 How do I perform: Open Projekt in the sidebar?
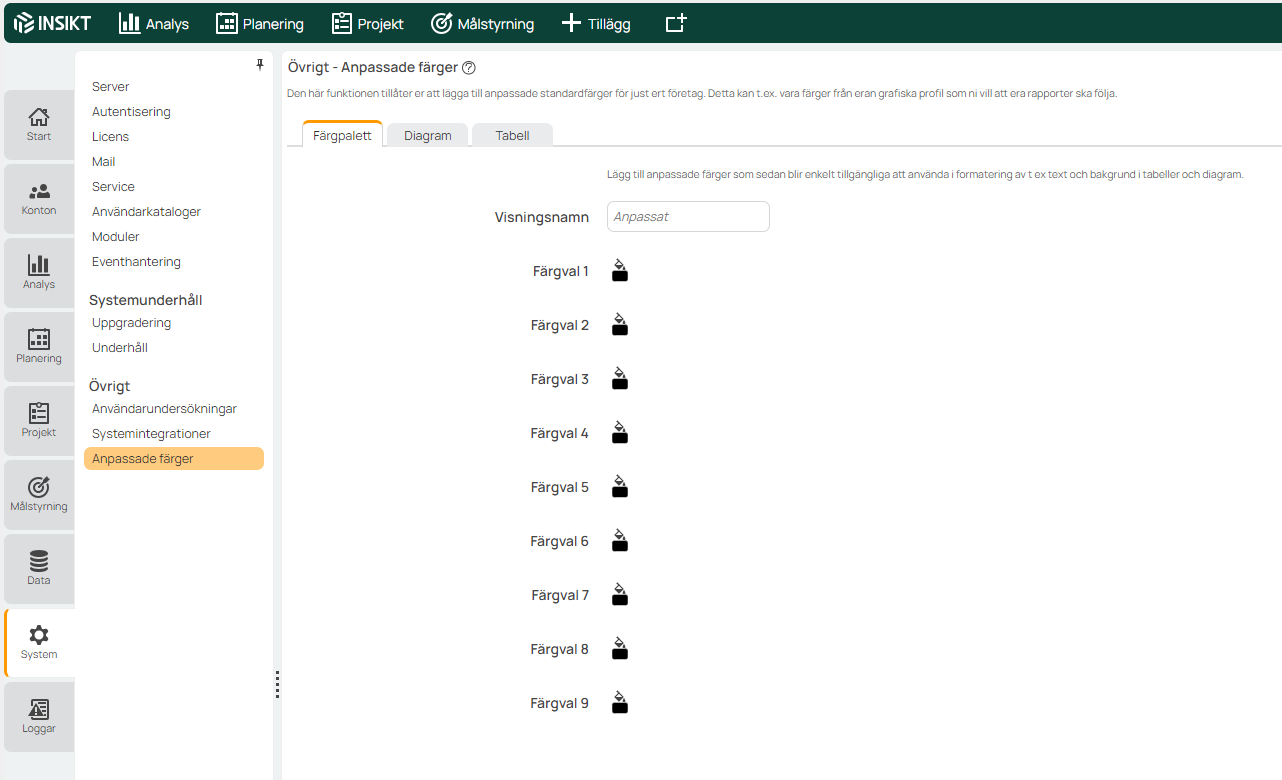[39, 420]
